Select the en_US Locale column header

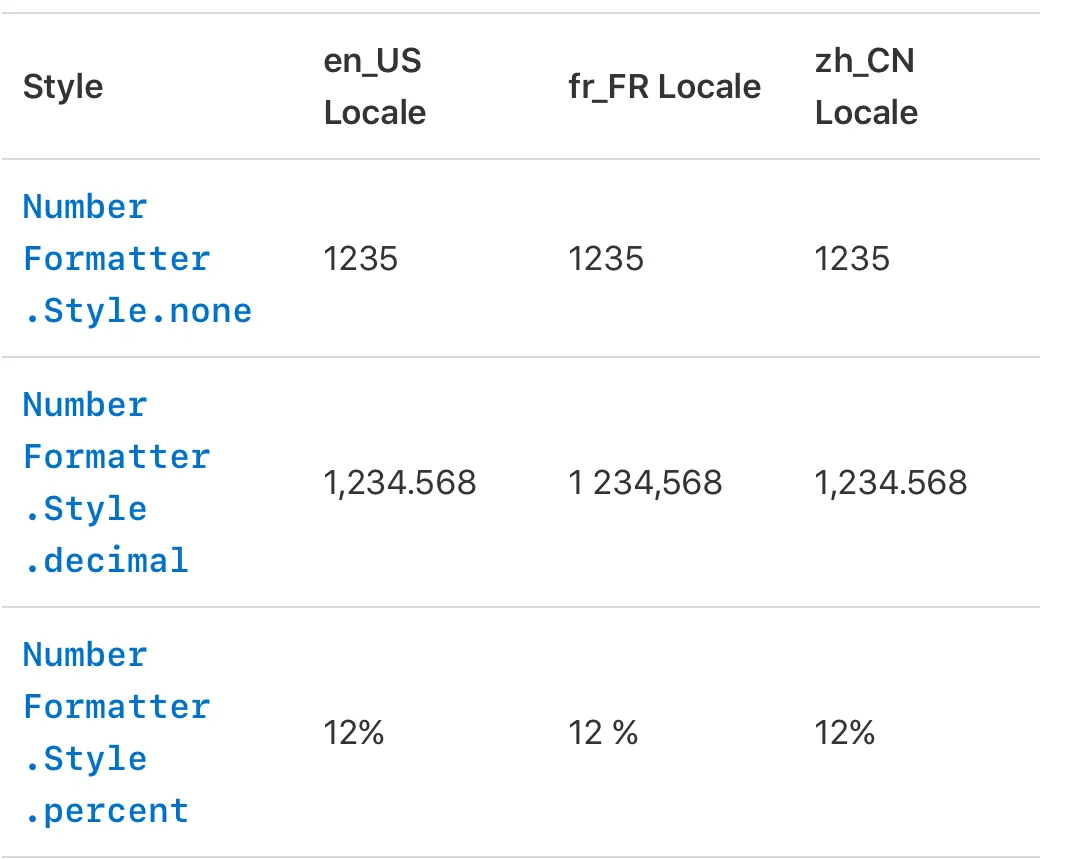tap(375, 87)
